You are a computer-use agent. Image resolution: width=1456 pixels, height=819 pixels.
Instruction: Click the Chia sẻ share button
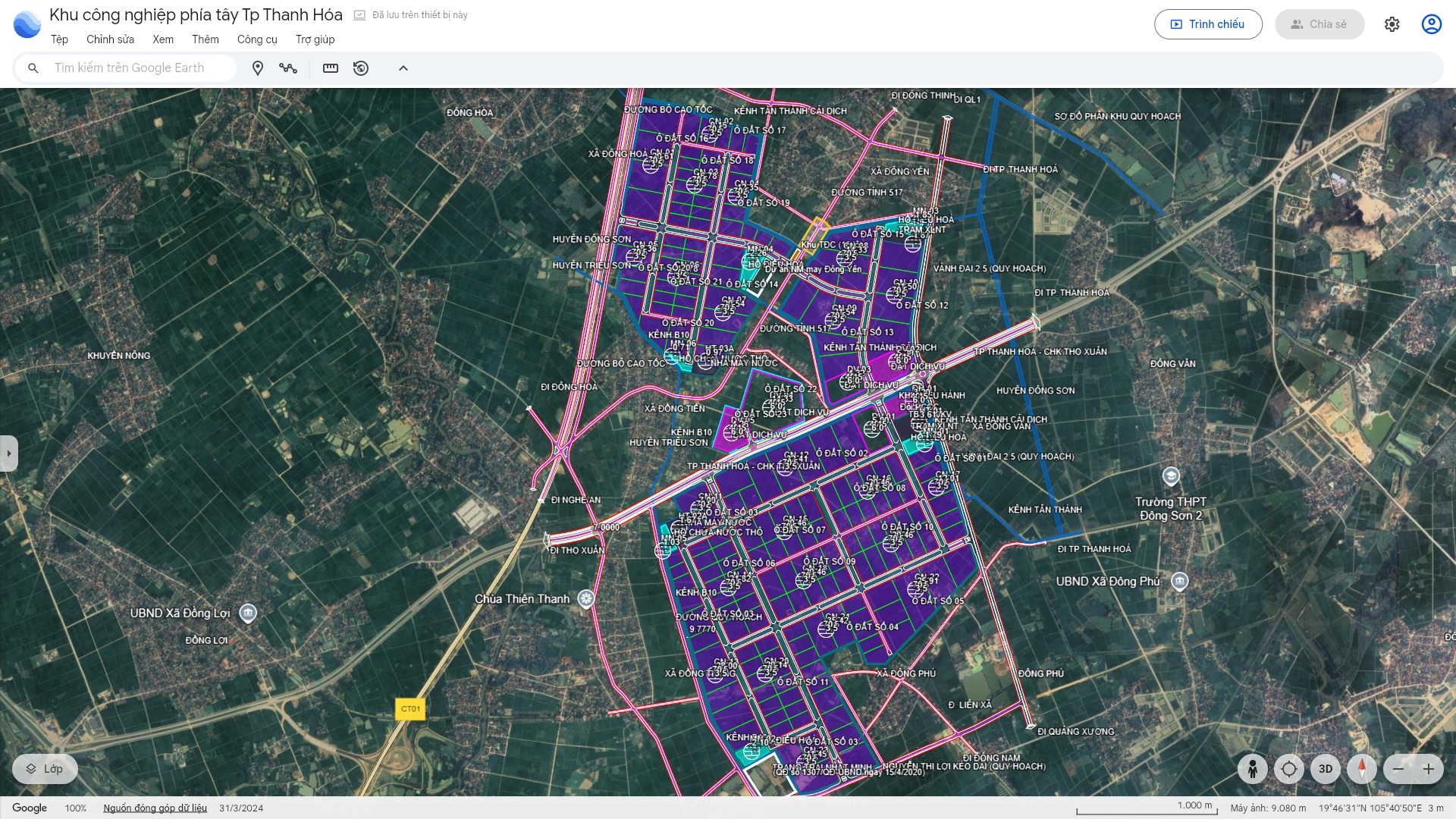[x=1319, y=24]
